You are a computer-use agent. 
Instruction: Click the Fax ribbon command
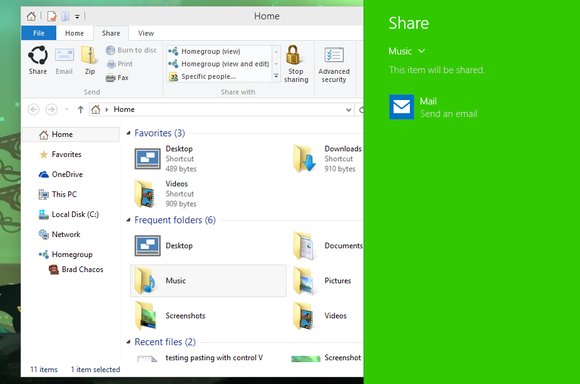pyautogui.click(x=117, y=78)
